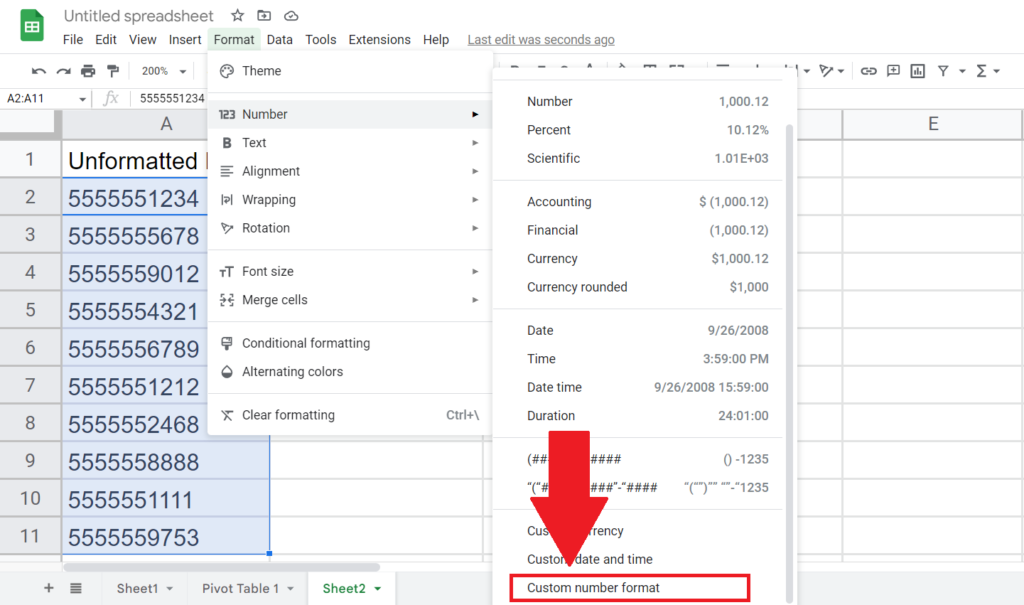The image size is (1024, 605).
Task: Open the Functions sigma icon
Action: pos(982,71)
